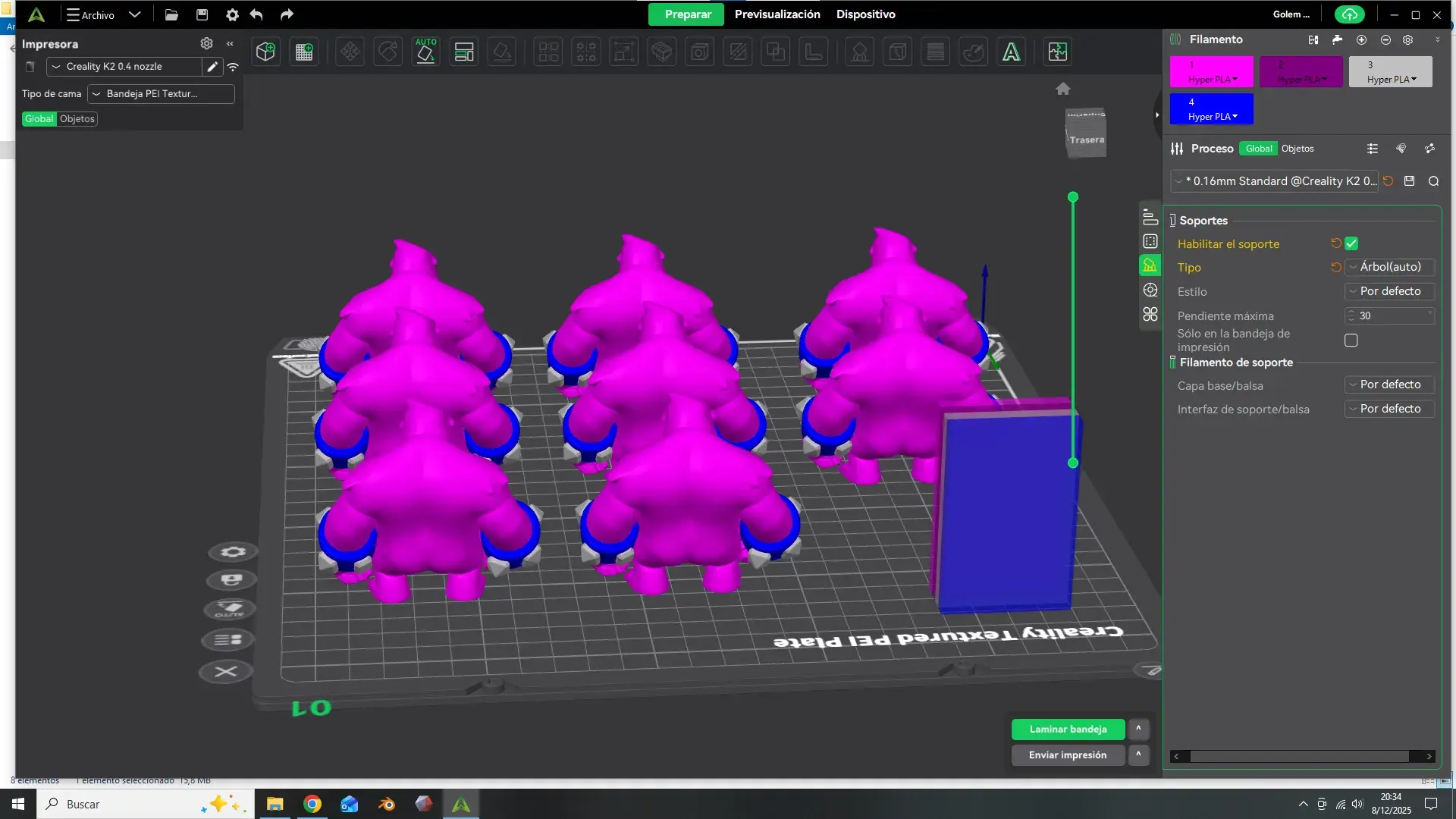Click the add filament plus icon
The height and width of the screenshot is (819, 1456).
1361,39
